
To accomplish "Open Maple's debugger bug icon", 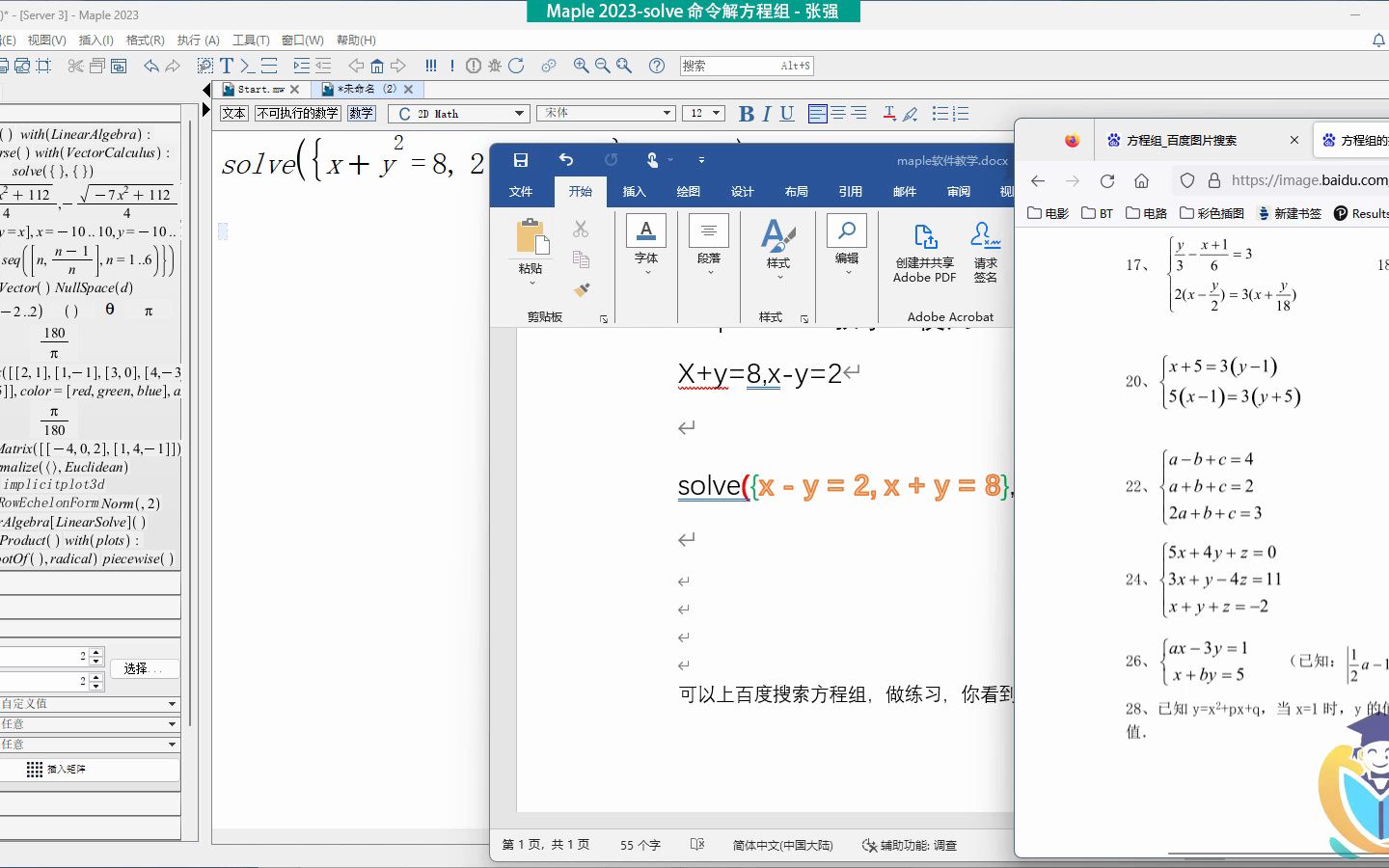I will (x=494, y=66).
